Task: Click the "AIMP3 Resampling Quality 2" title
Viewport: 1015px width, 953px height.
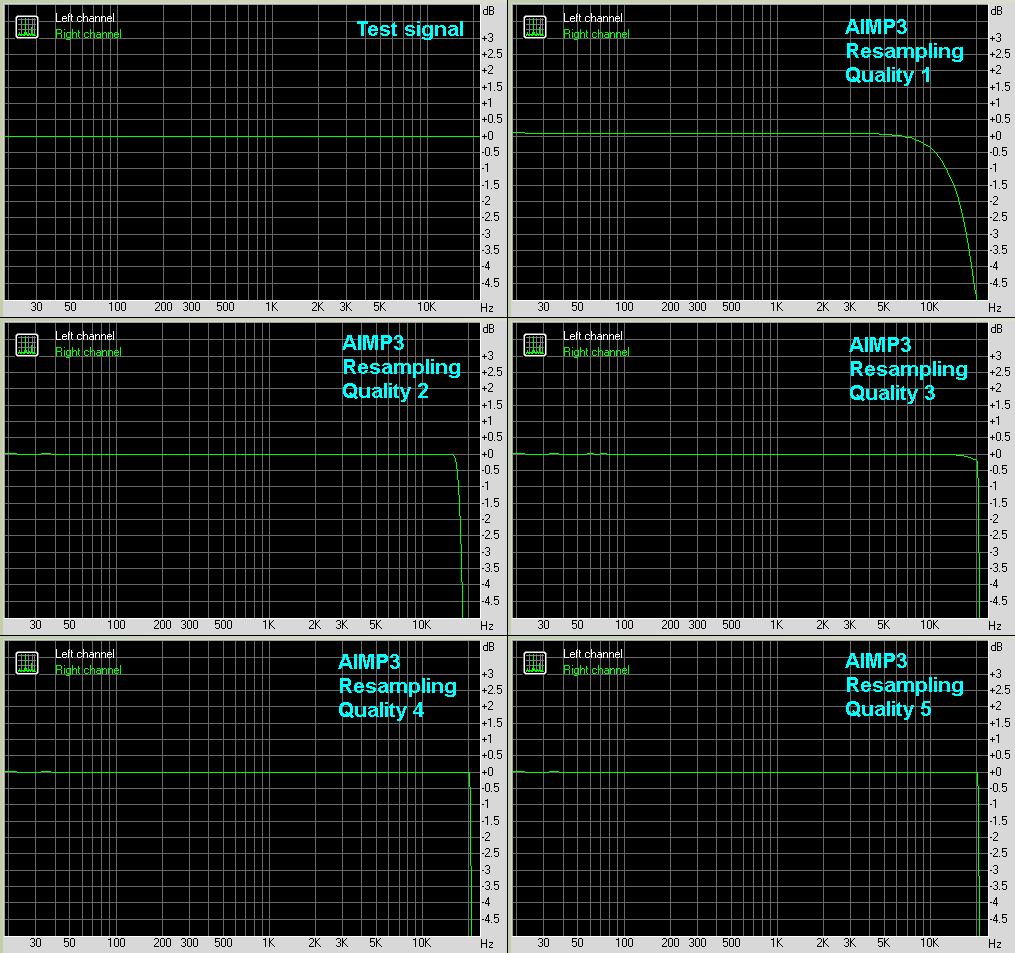Action: 401,367
